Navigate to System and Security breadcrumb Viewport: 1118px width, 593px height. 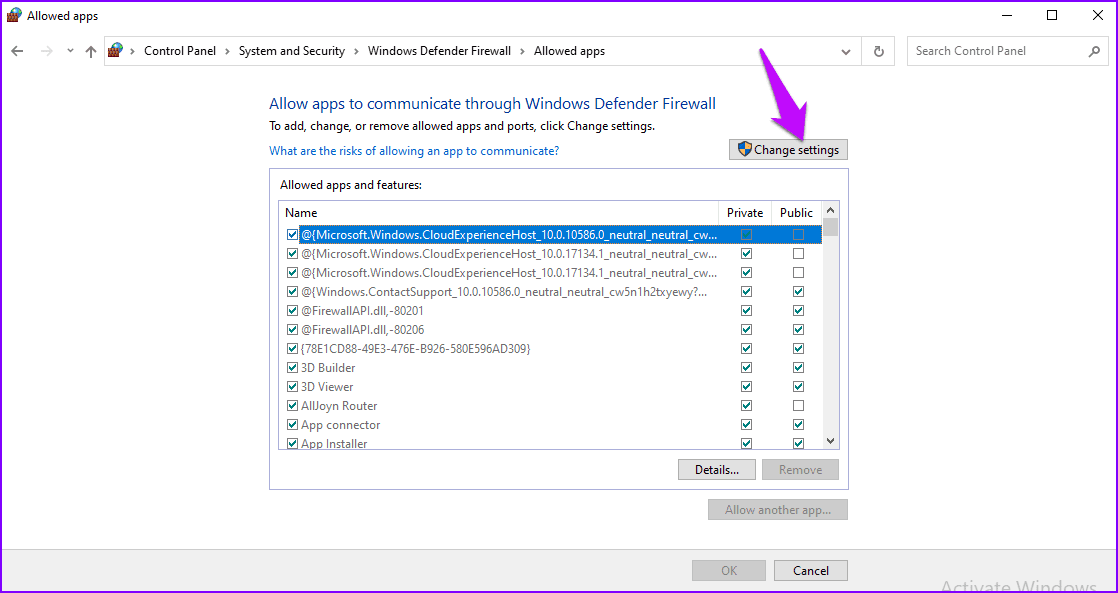point(292,51)
